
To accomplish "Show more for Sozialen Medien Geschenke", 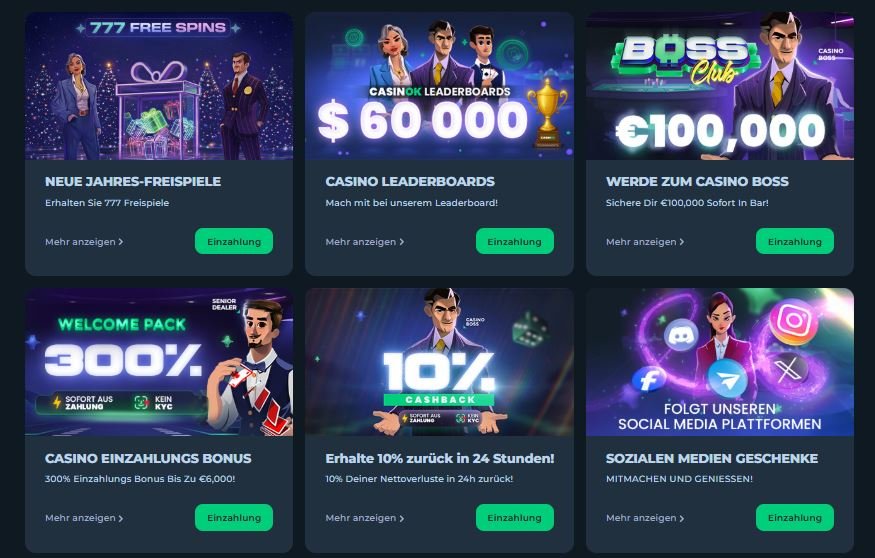I will [x=645, y=518].
